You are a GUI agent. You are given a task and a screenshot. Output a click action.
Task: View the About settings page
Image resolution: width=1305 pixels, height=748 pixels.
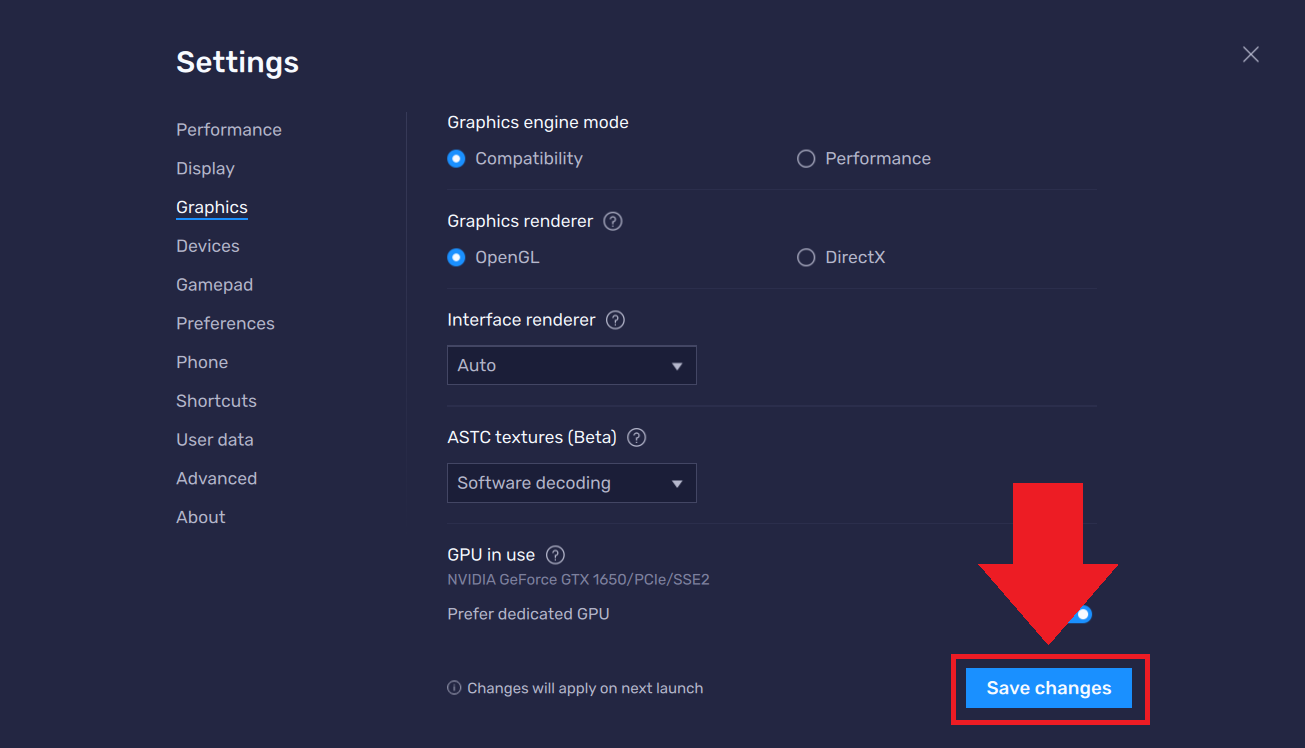click(200, 517)
